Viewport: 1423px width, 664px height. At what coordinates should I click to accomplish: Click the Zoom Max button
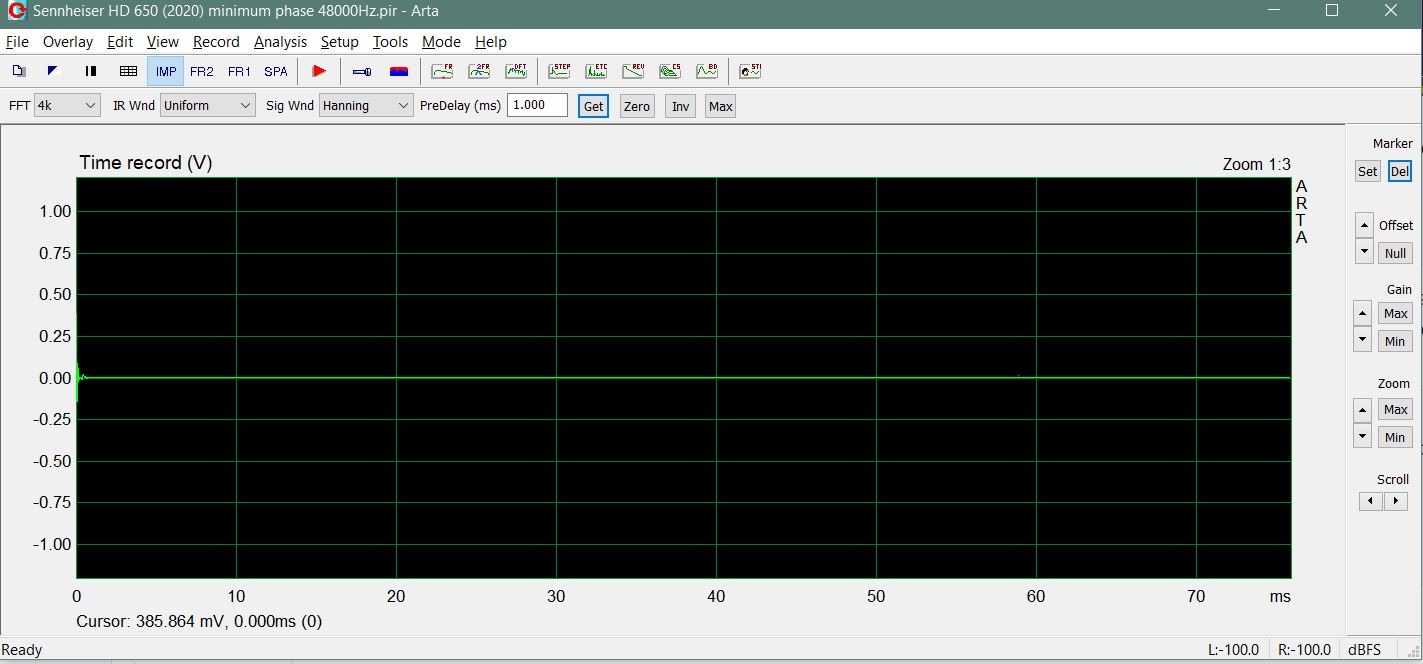click(1396, 409)
